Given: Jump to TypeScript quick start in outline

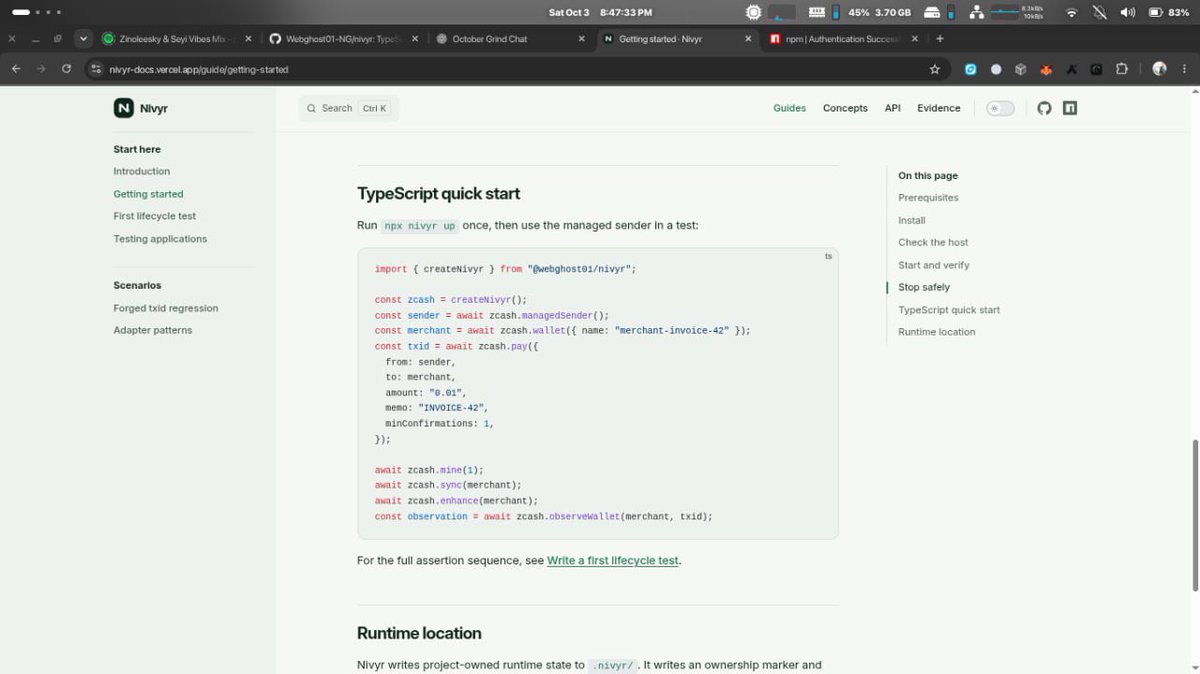Looking at the screenshot, I should tap(949, 310).
